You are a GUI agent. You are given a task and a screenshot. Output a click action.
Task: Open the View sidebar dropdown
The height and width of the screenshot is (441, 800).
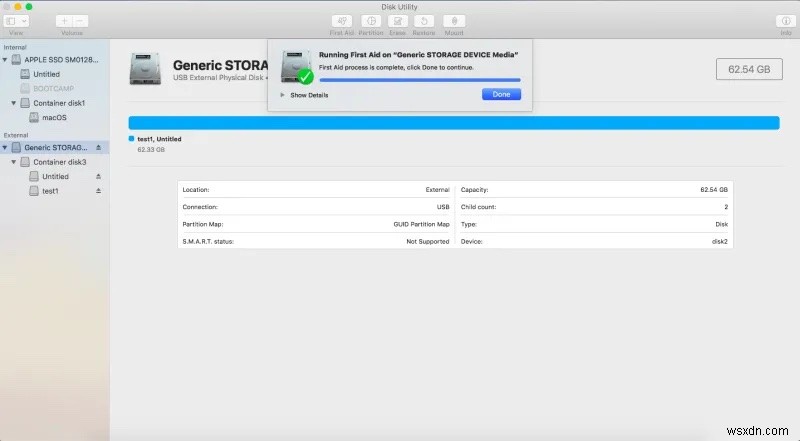[x=16, y=21]
